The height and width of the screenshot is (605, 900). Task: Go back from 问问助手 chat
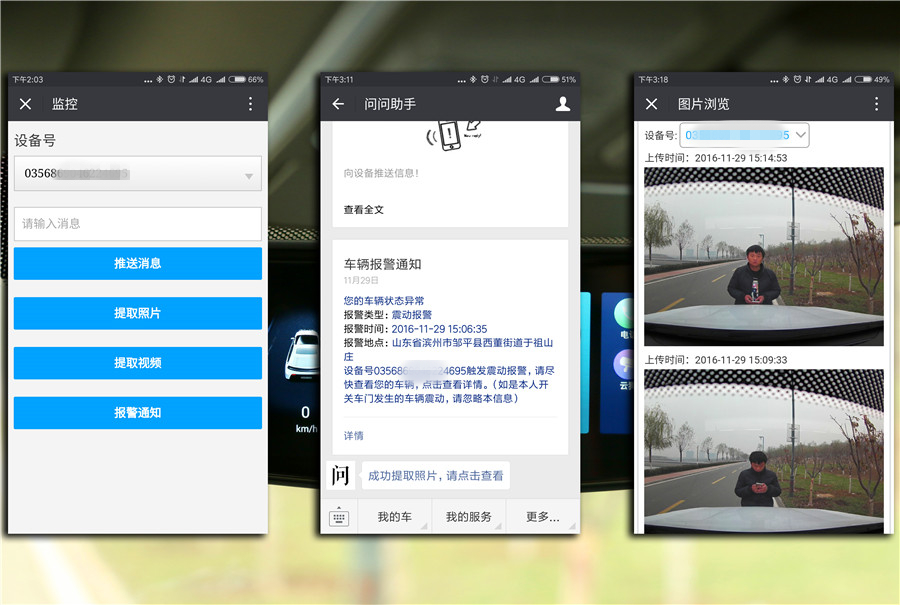point(338,104)
